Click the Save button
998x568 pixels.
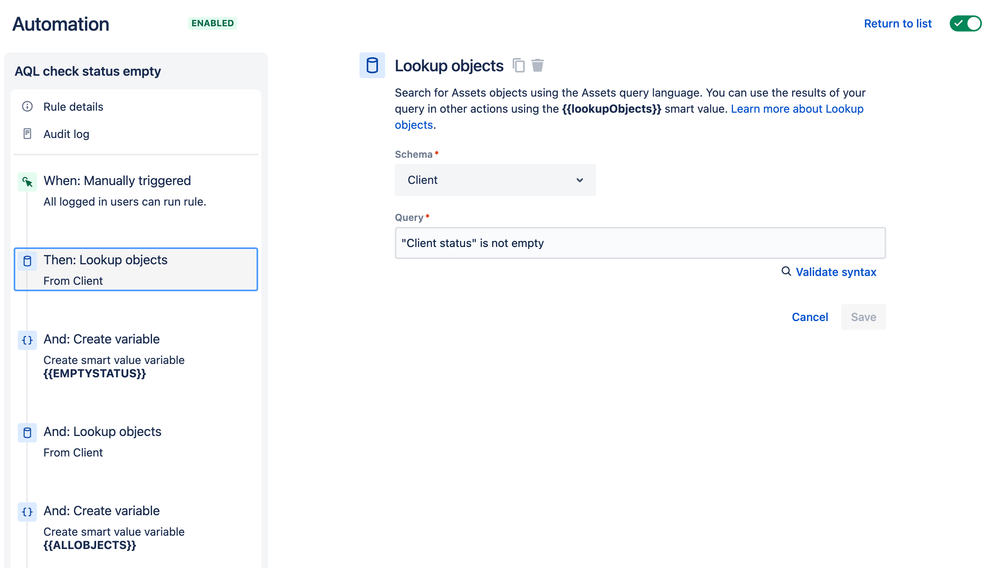click(x=864, y=317)
